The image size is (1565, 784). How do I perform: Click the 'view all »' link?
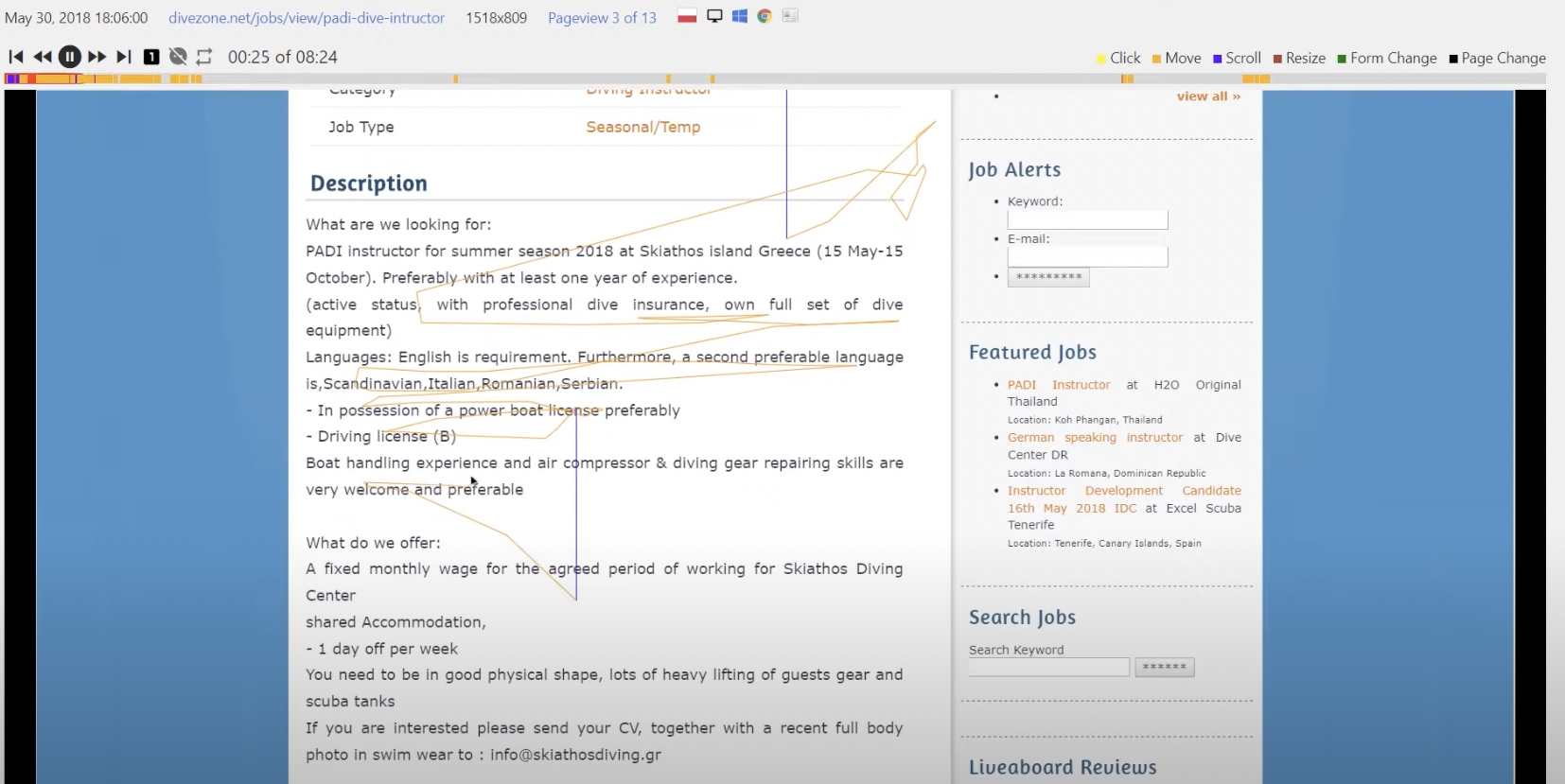pos(1208,96)
